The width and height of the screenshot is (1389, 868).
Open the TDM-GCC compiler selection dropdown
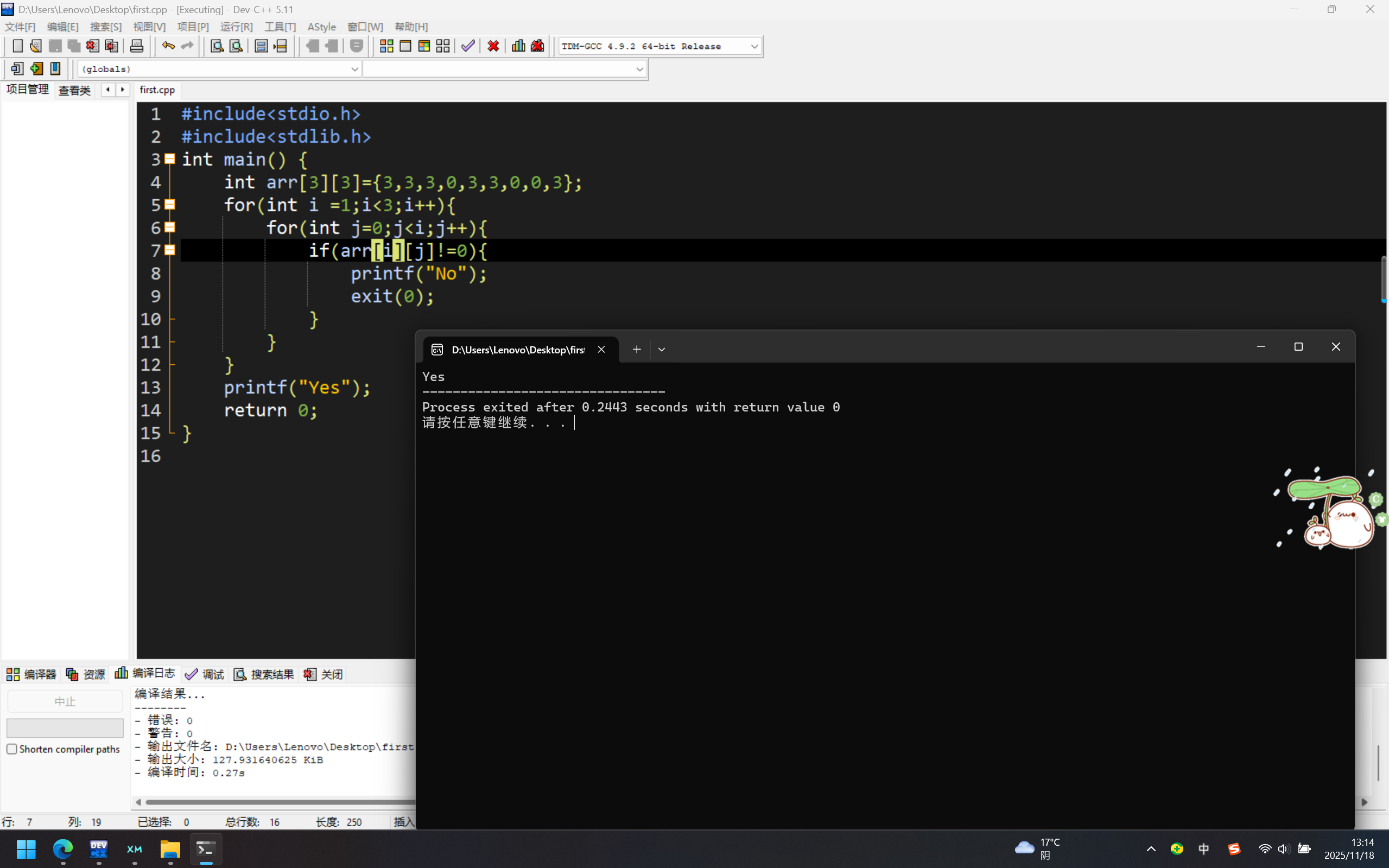point(754,47)
